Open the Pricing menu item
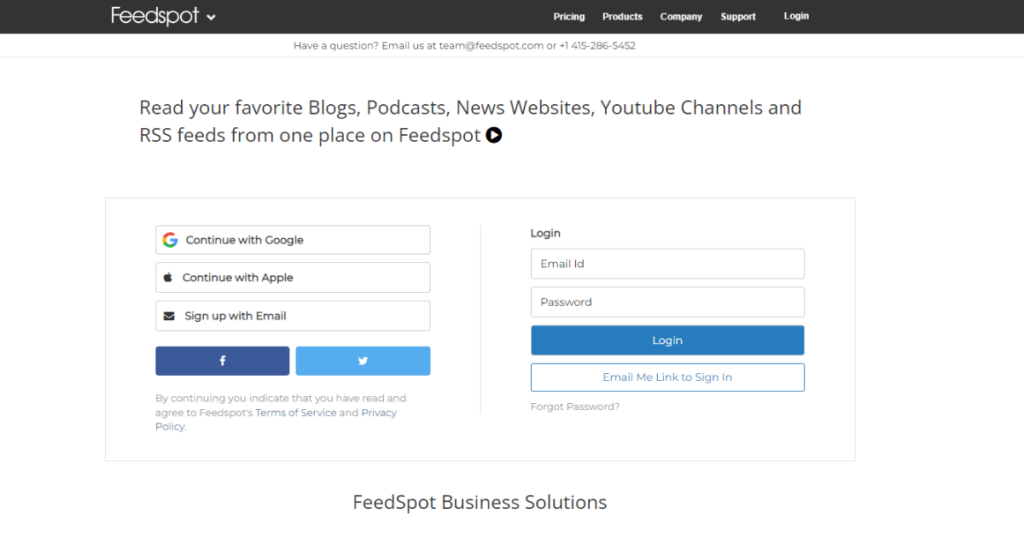Screen dimensions: 1024x538 [569, 16]
